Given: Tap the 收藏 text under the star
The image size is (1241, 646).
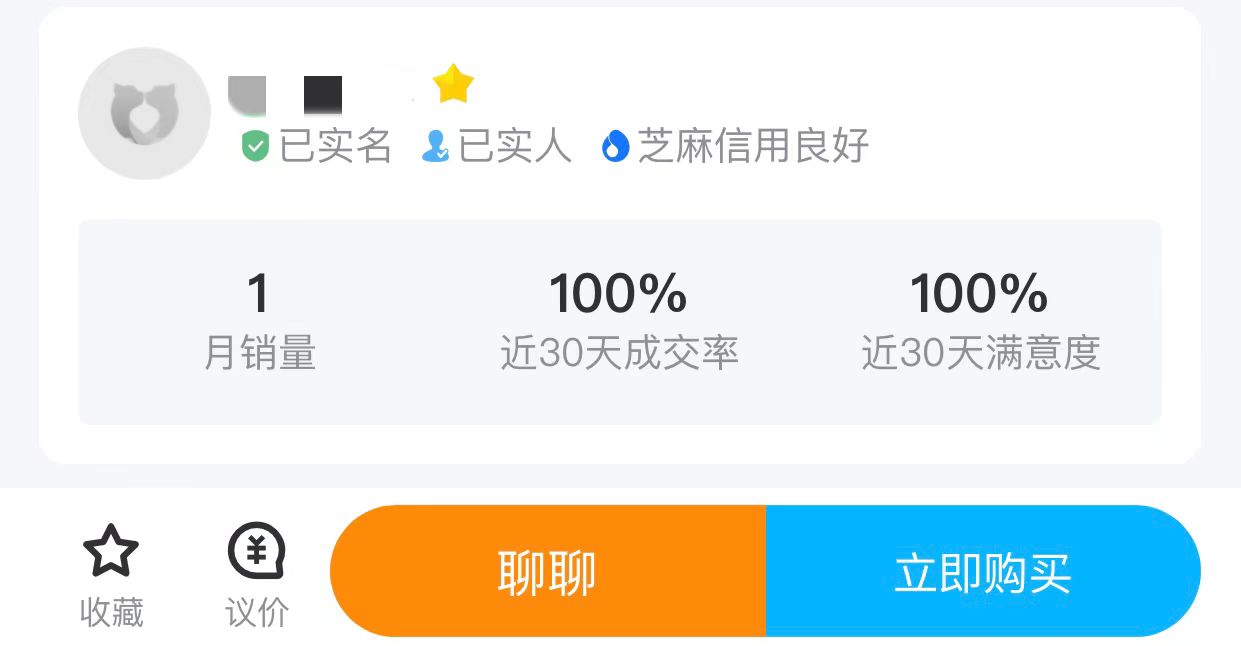Looking at the screenshot, I should tap(111, 612).
